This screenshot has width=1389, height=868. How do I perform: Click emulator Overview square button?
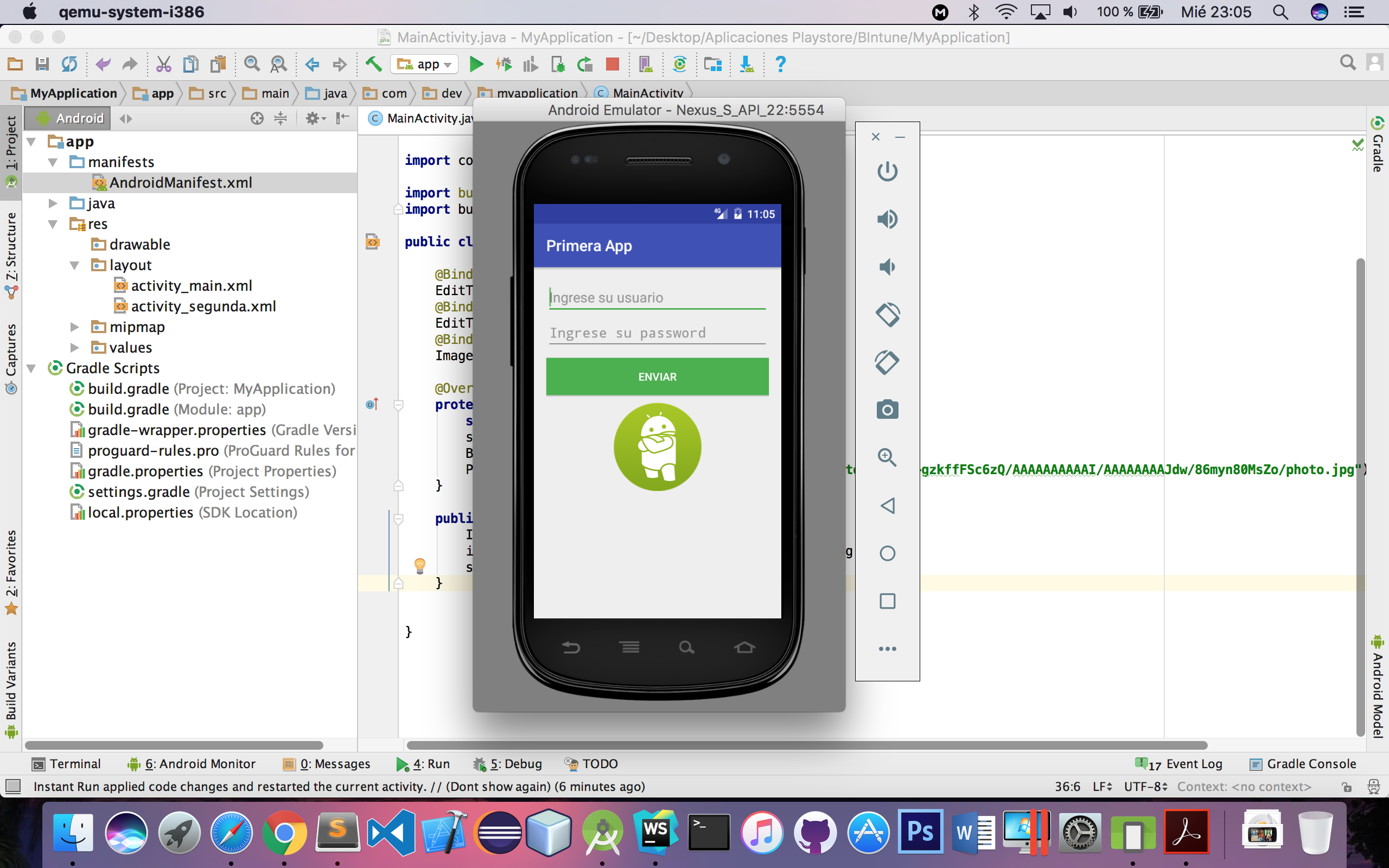click(887, 601)
